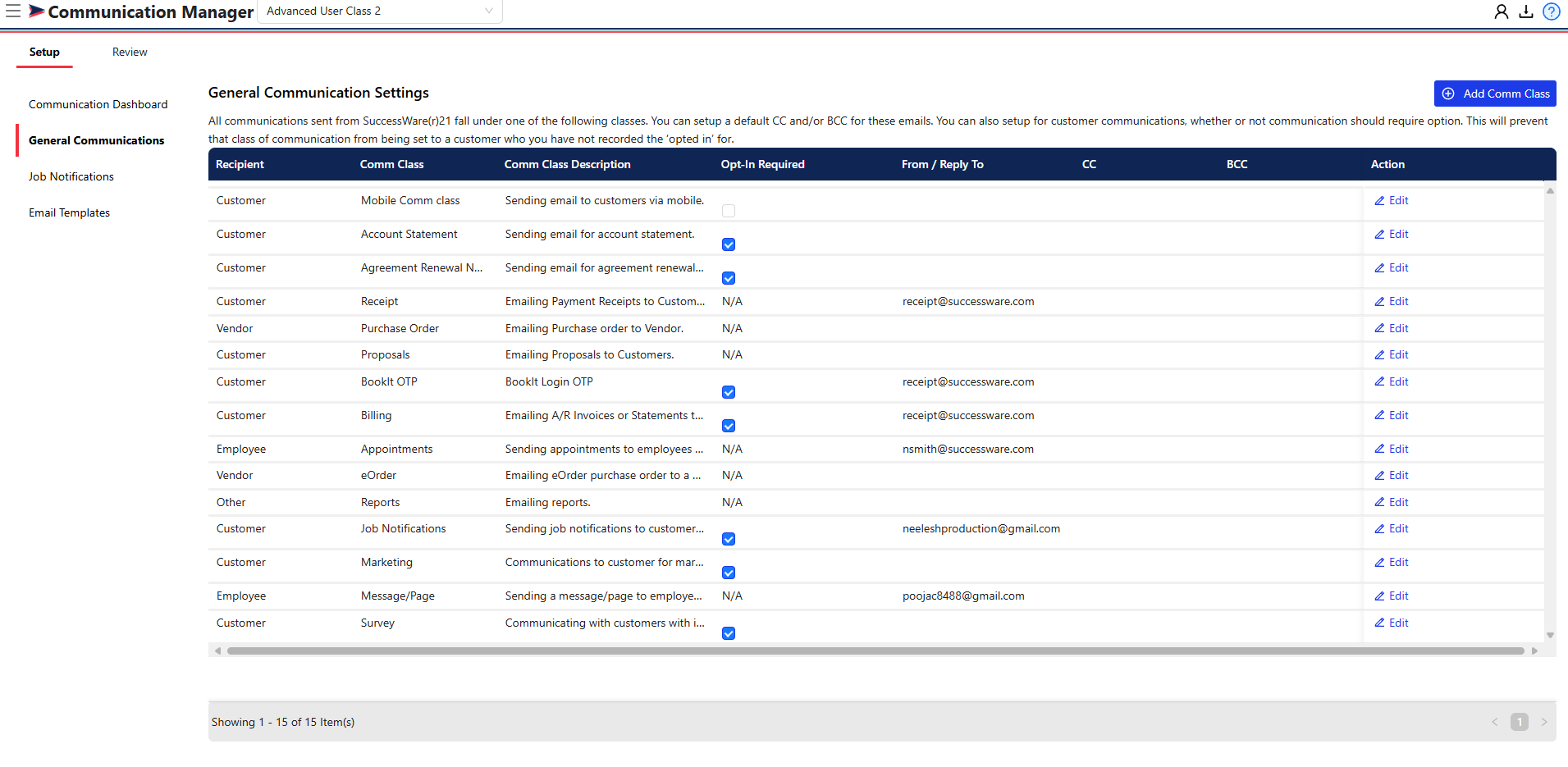Open the user profile icon
Image resolution: width=1568 pixels, height=767 pixels.
click(x=1501, y=11)
